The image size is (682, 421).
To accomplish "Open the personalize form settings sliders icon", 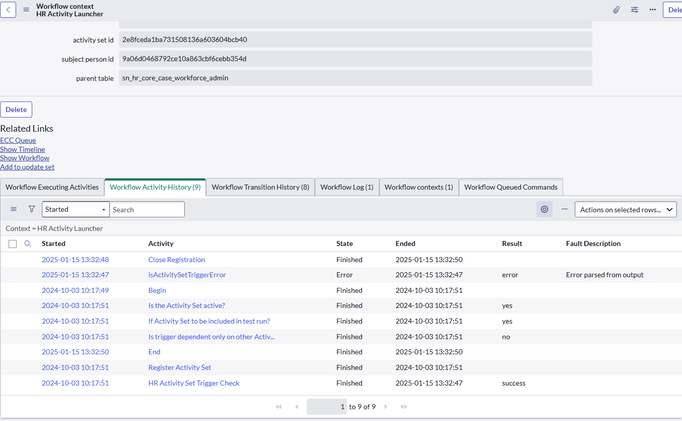I will (x=635, y=10).
